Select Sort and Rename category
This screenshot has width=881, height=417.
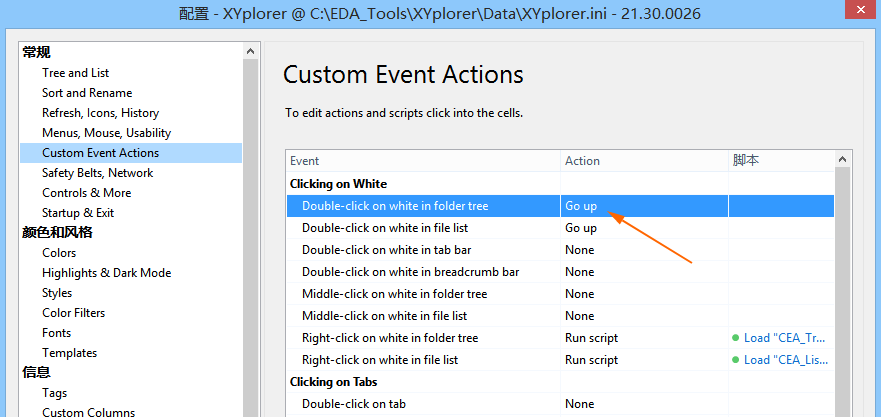coord(86,93)
